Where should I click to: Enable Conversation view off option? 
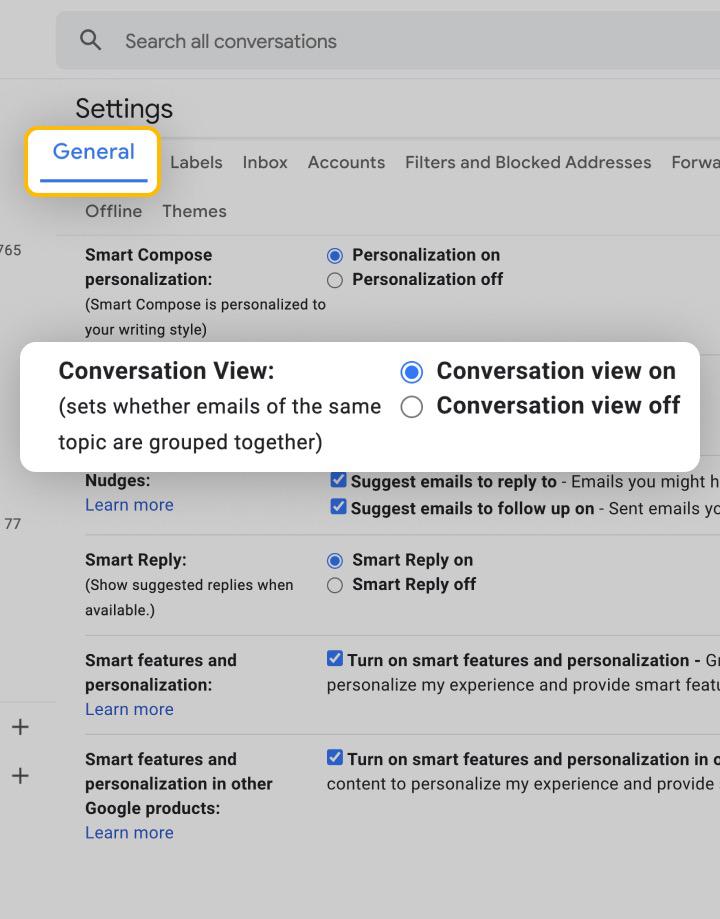pyautogui.click(x=410, y=406)
